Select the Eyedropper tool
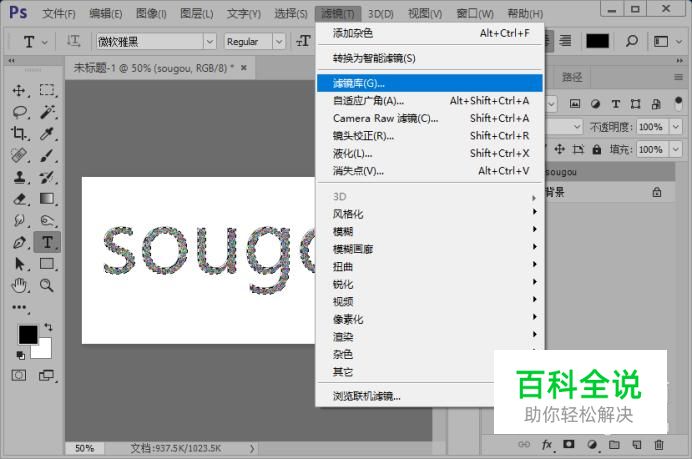692x459 pixels. click(47, 133)
